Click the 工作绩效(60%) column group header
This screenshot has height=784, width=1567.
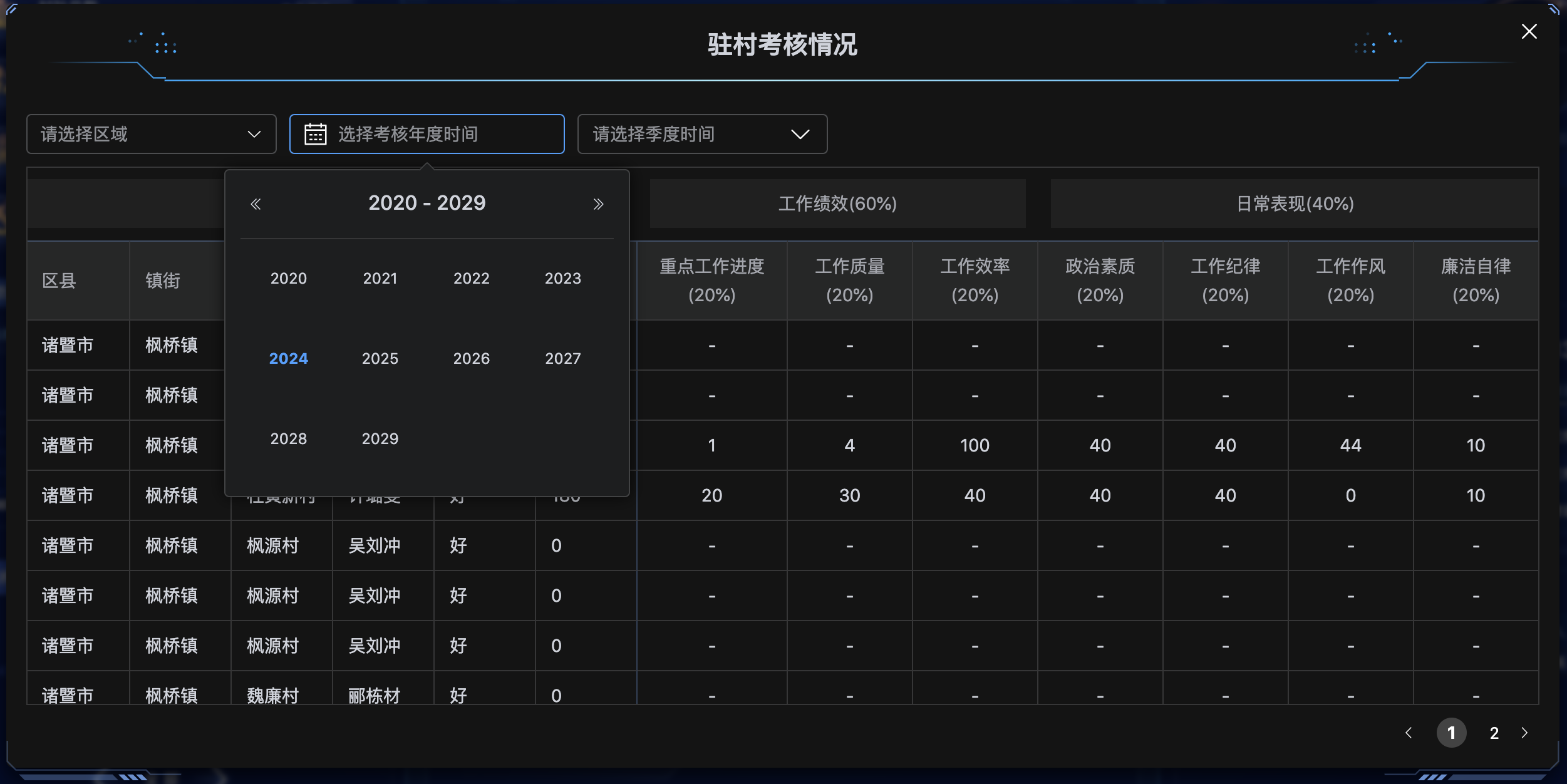click(837, 204)
